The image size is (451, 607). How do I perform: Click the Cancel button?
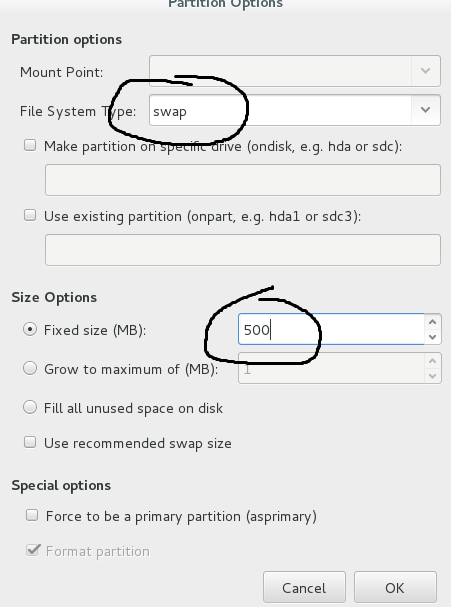[304, 588]
